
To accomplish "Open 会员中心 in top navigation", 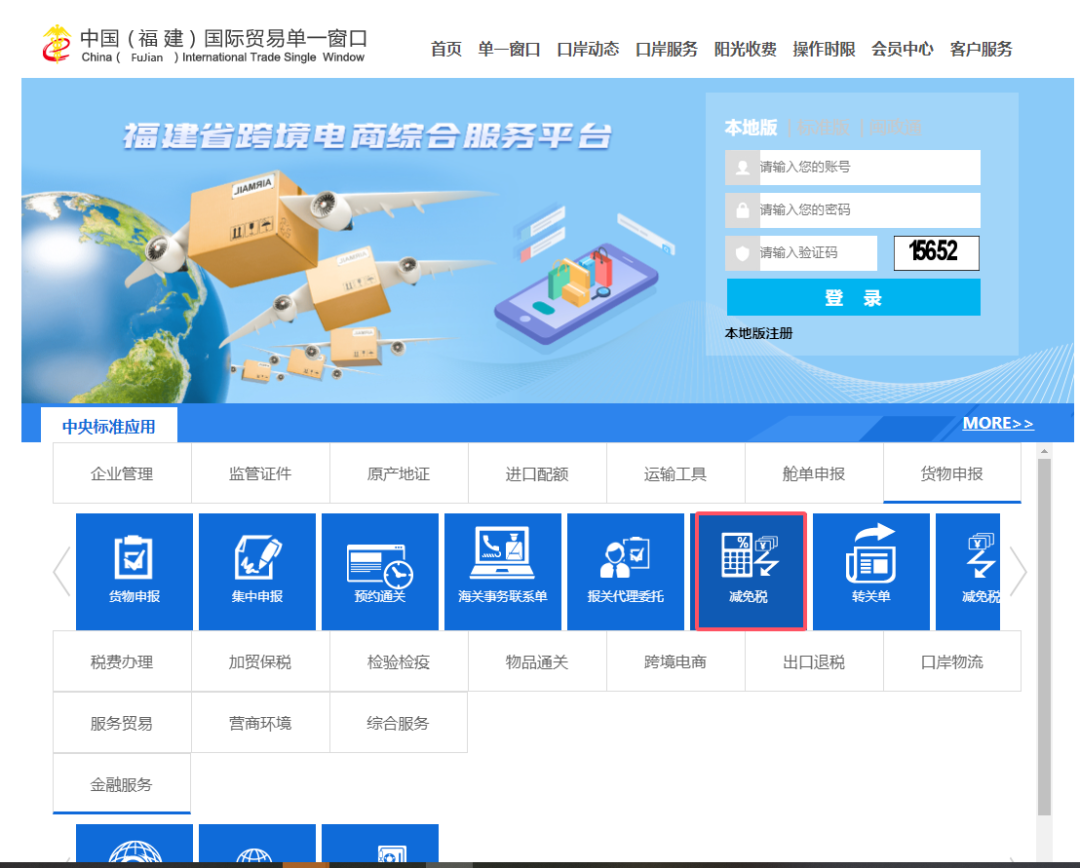I will pos(902,49).
